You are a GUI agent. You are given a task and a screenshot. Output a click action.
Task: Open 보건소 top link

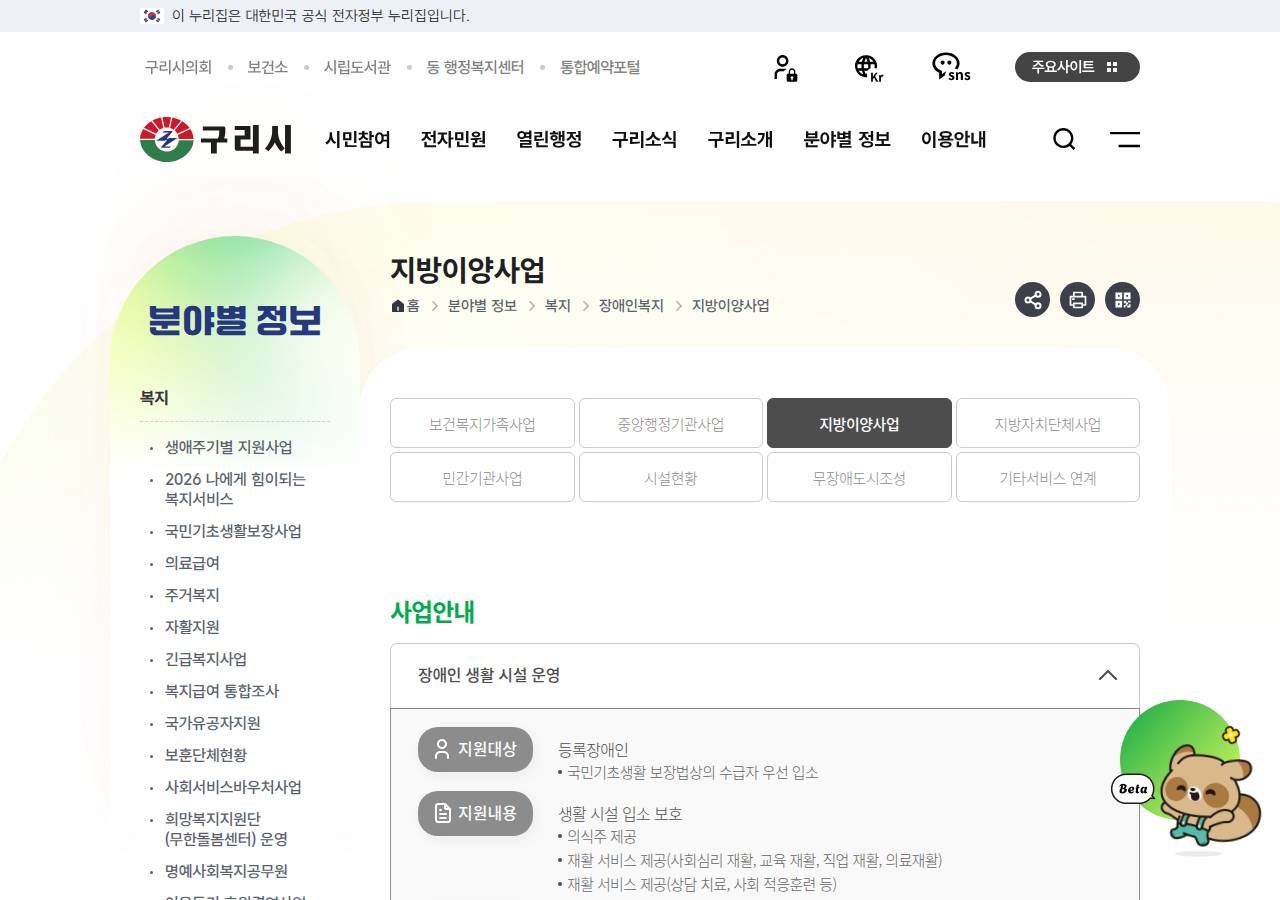pos(268,67)
